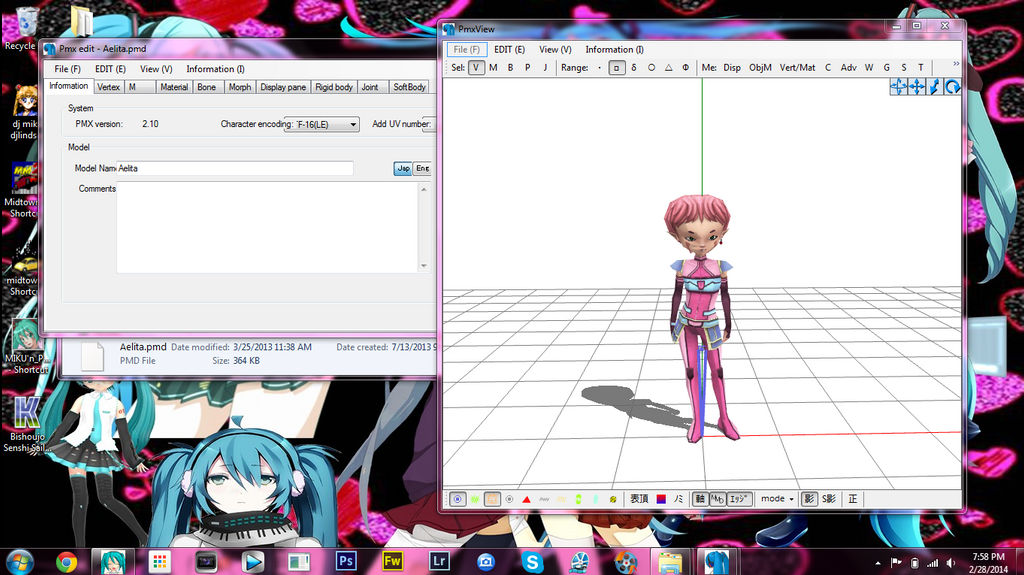Open File (F) menu in Pmx edit

coord(67,69)
